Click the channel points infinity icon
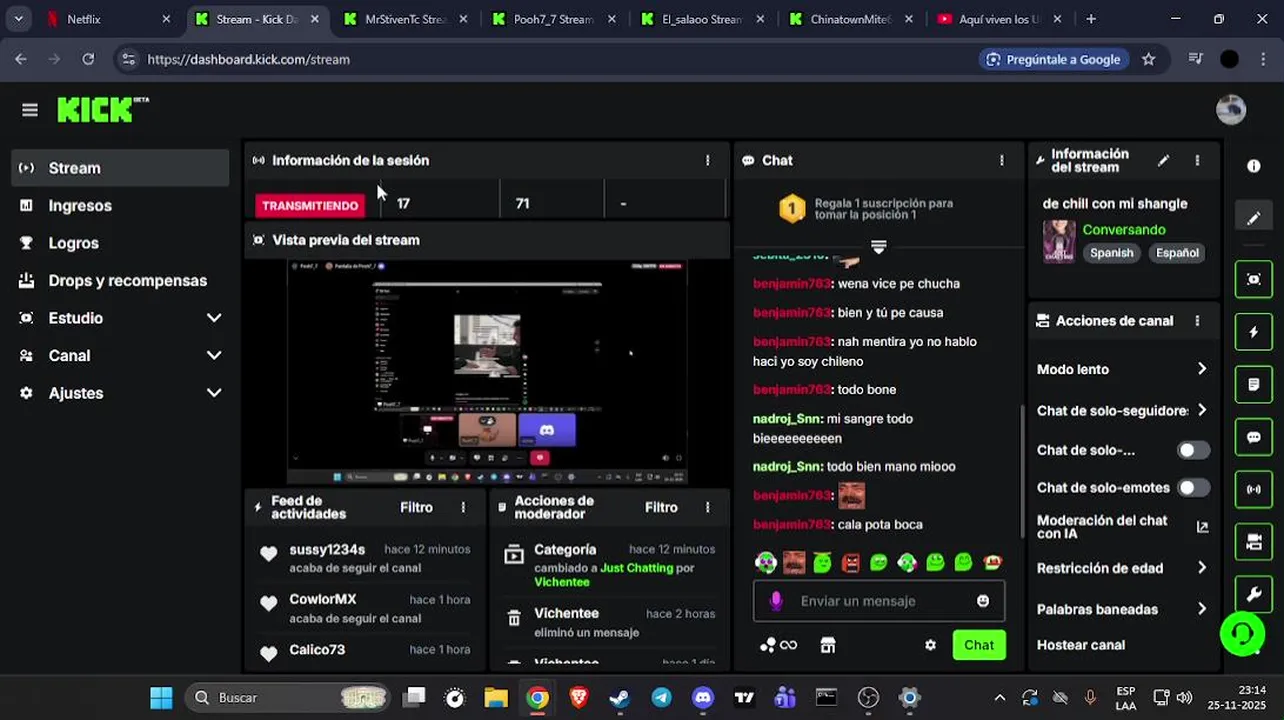The height and width of the screenshot is (720, 1284). [778, 645]
